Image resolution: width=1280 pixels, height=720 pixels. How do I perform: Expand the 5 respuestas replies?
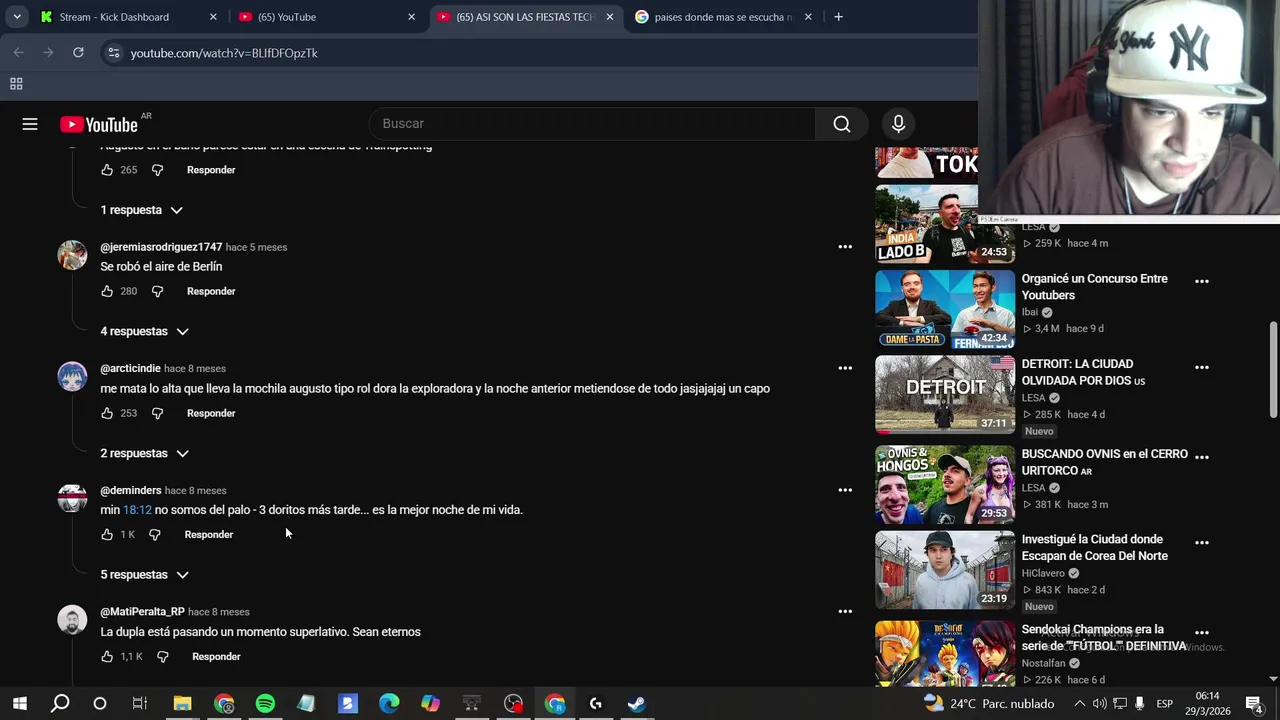pos(144,575)
